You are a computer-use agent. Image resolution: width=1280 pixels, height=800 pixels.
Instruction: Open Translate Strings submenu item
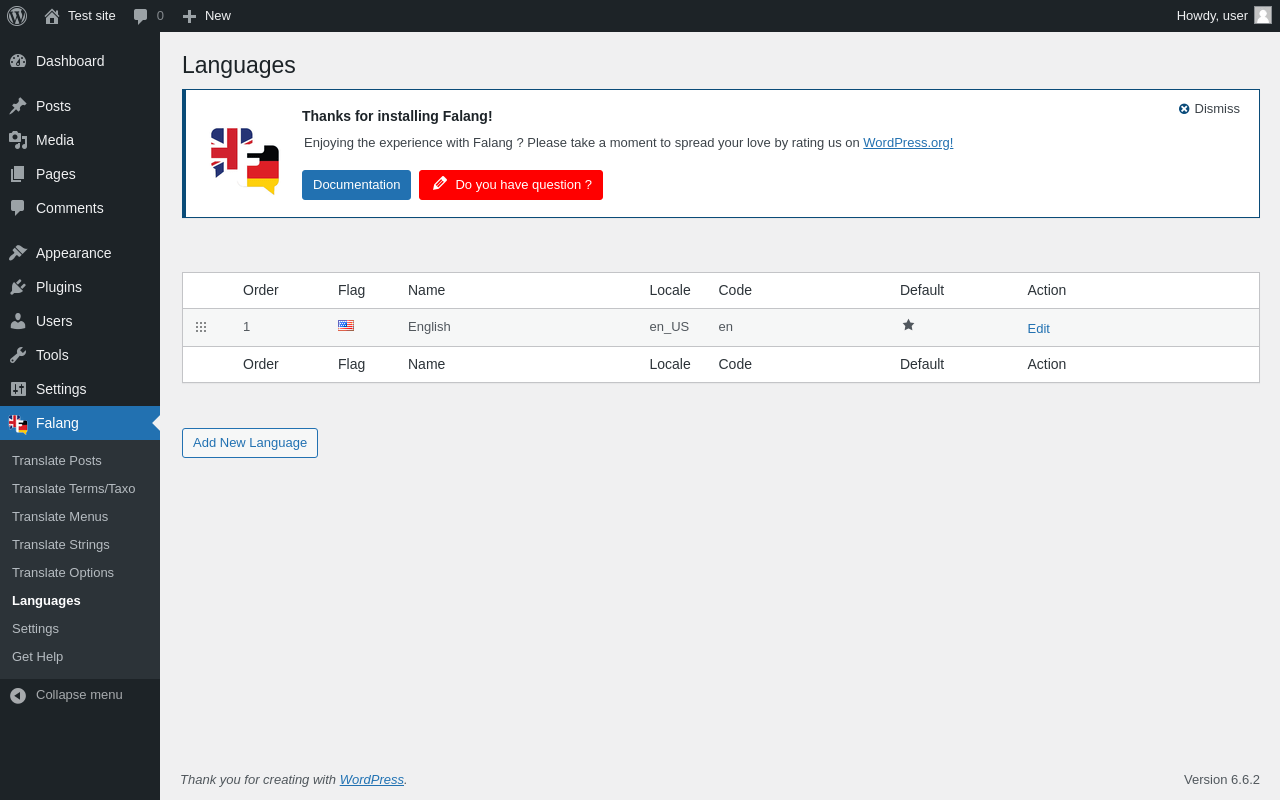click(x=61, y=545)
